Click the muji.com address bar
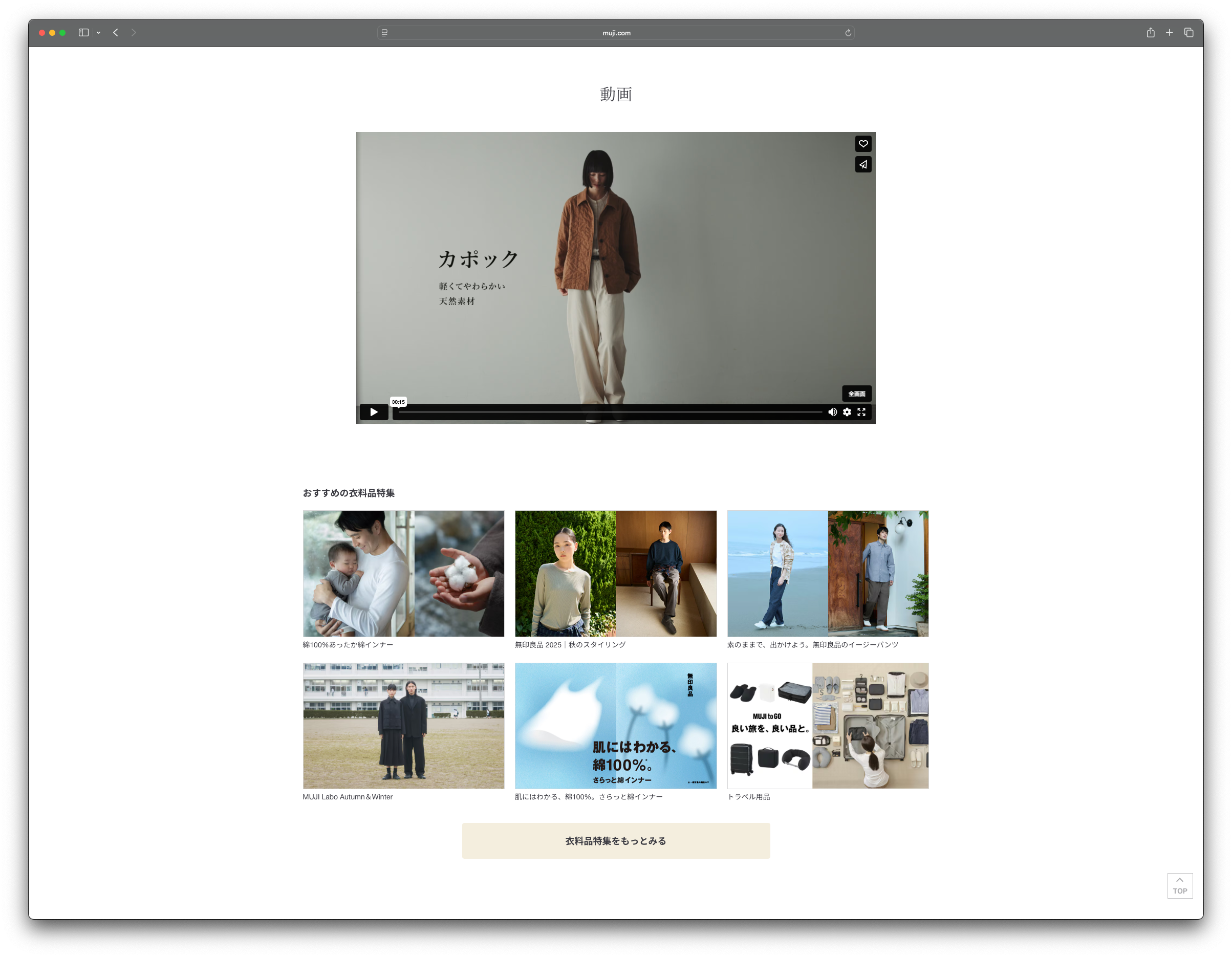The width and height of the screenshot is (1232, 957). point(616,33)
